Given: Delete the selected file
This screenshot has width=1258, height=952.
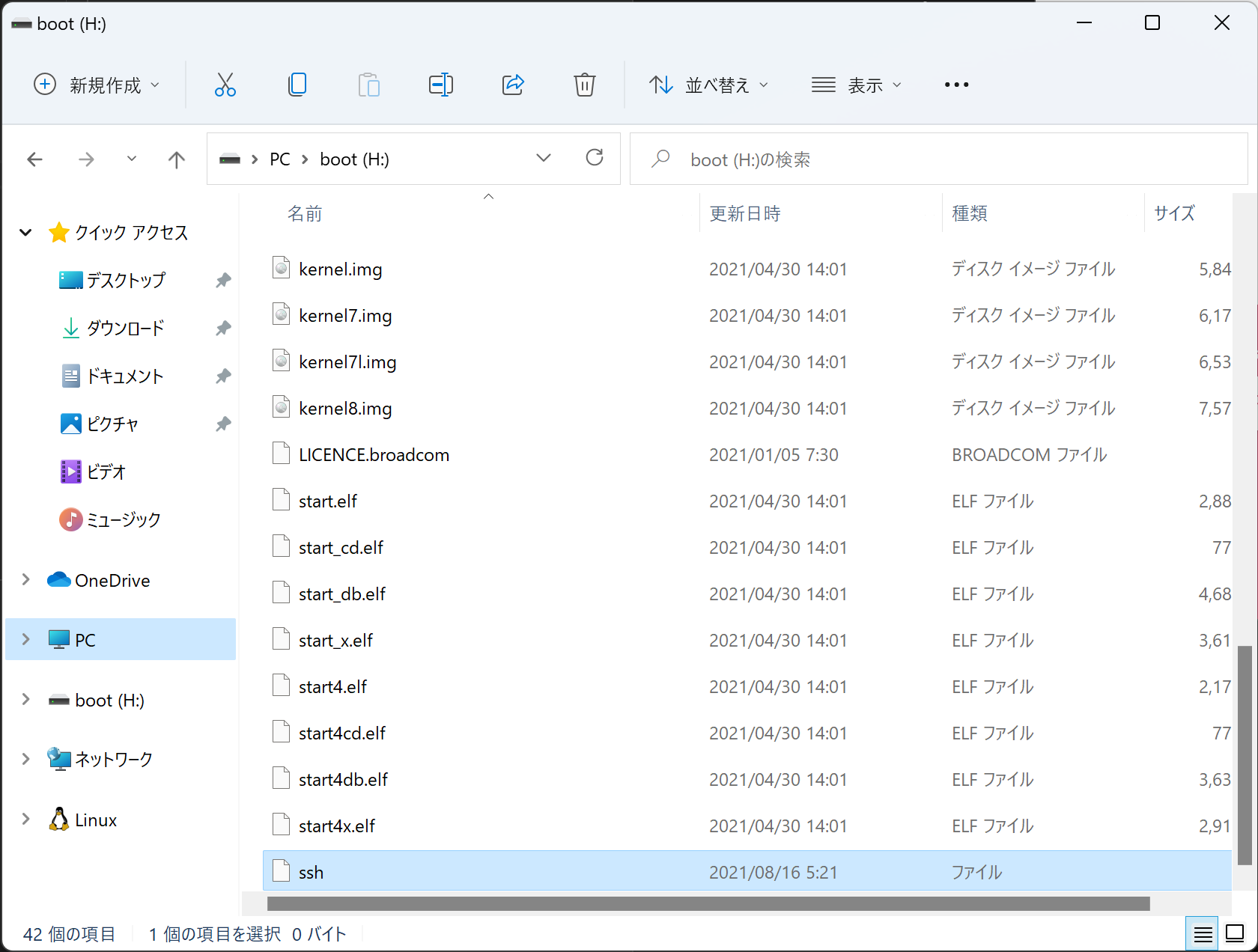Looking at the screenshot, I should tap(585, 85).
